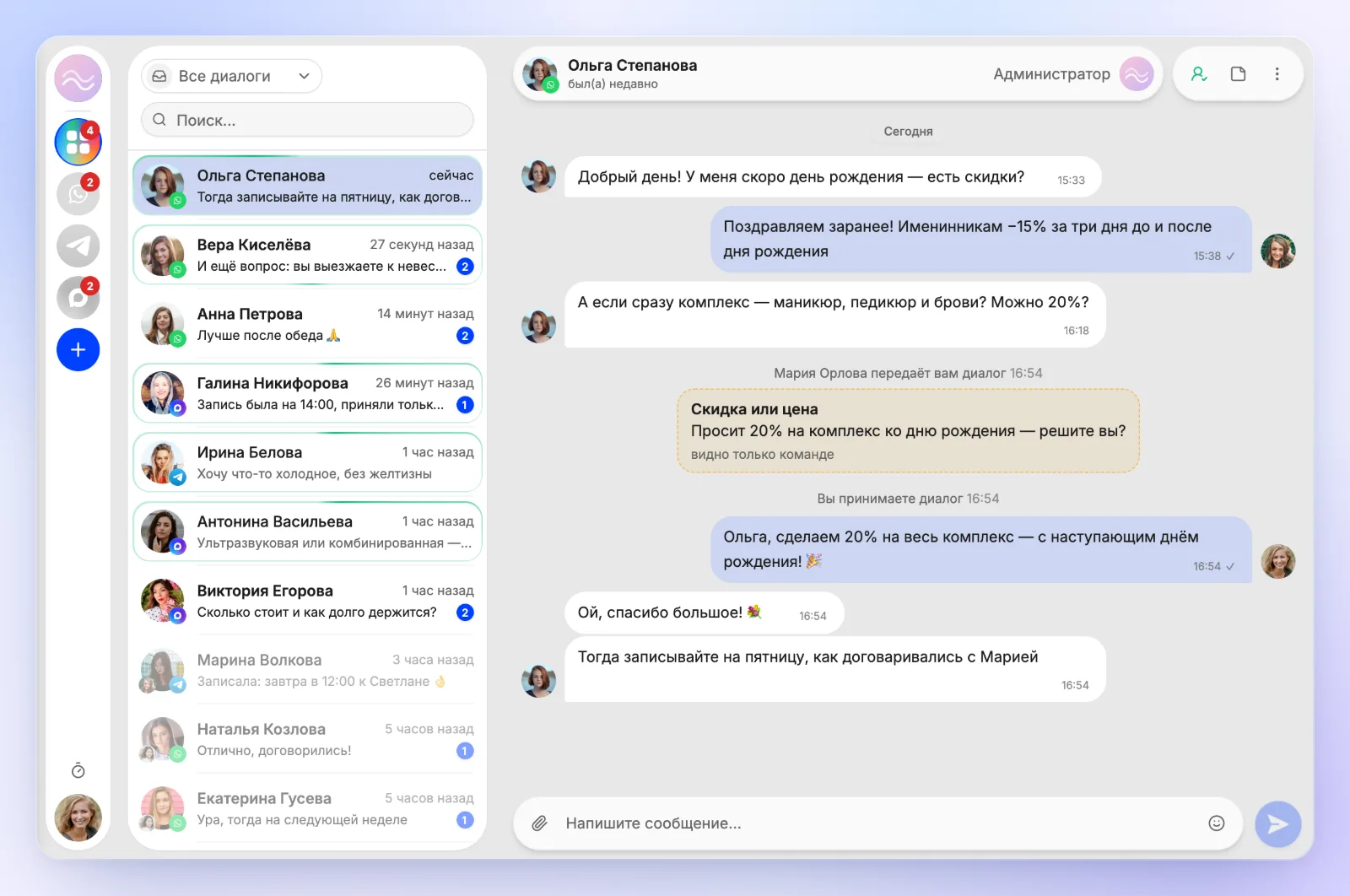Viewport: 1350px width, 896px height.
Task: Click Ольга Степанова's name in the chat header
Action: point(632,66)
